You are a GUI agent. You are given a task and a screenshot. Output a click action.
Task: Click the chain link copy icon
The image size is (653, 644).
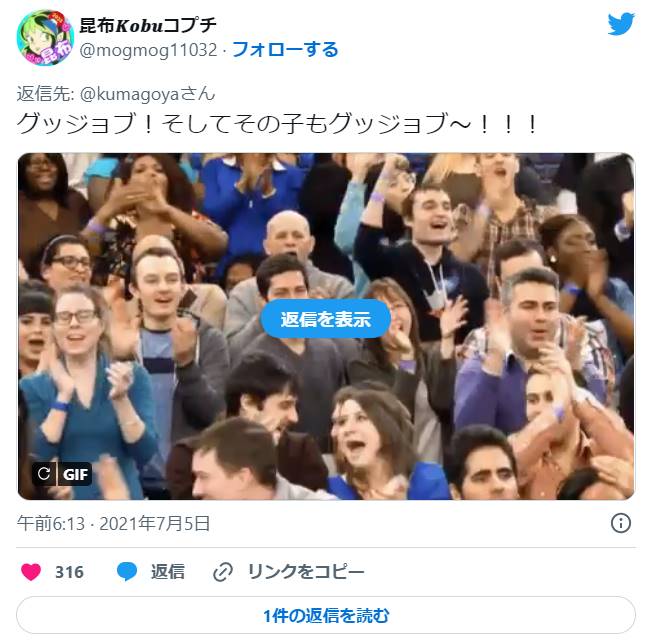coord(223,572)
